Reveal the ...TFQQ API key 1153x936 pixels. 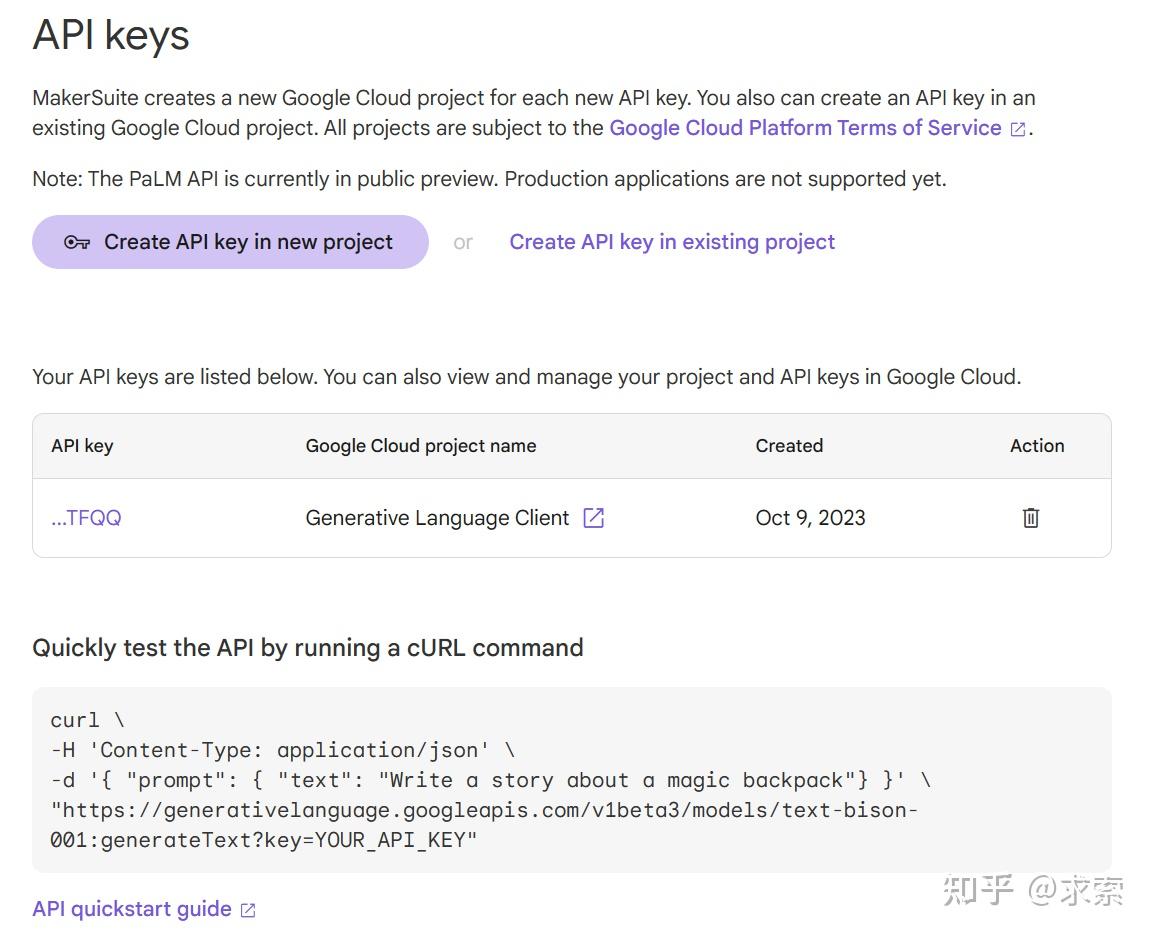86,518
